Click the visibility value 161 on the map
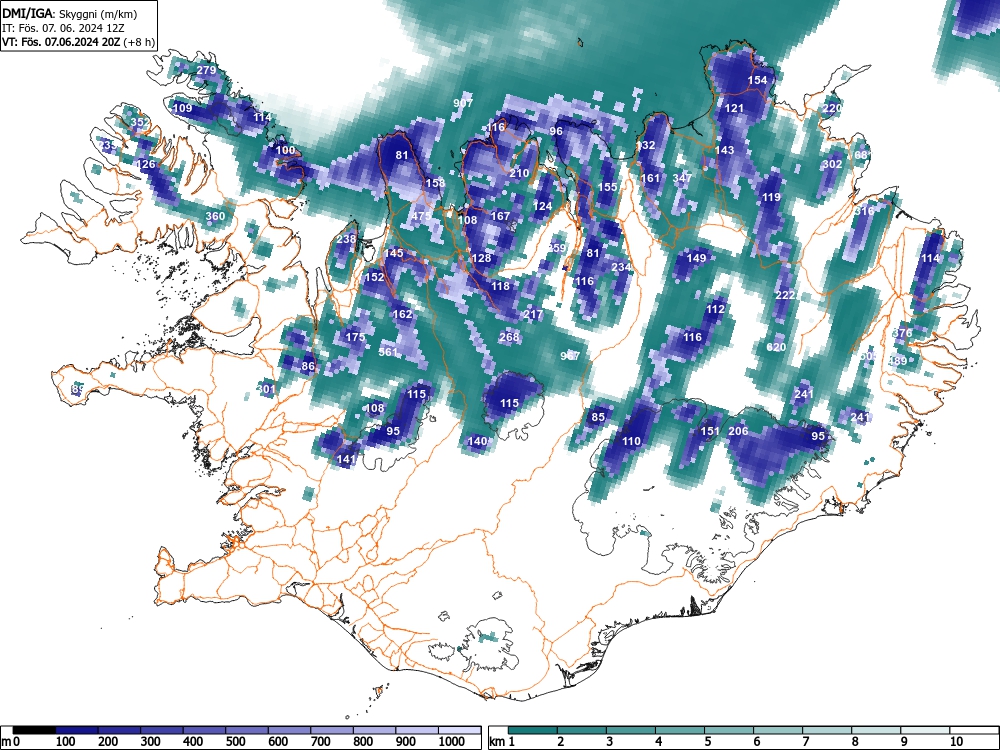 pyautogui.click(x=650, y=178)
